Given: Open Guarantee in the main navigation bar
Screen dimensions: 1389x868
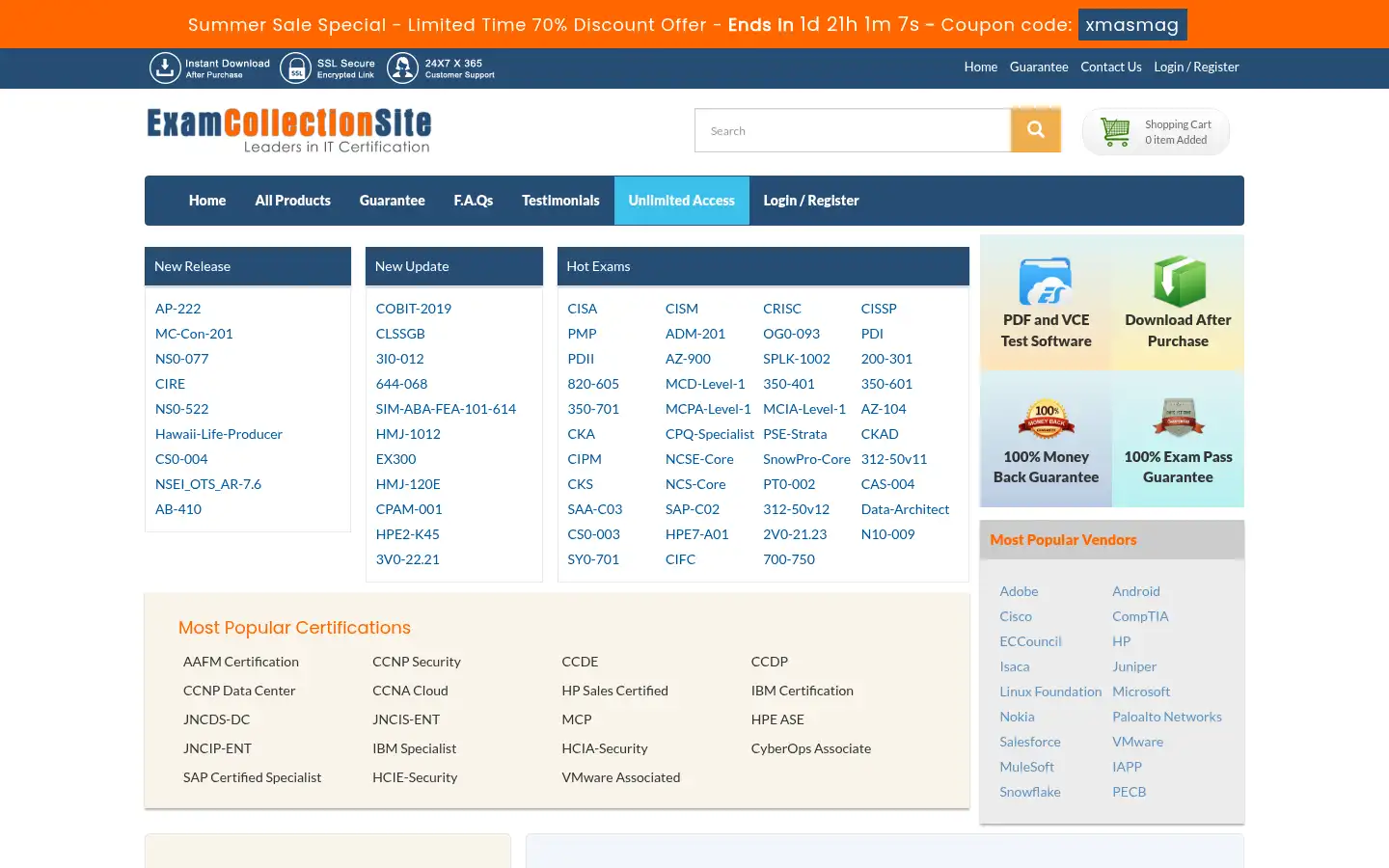Looking at the screenshot, I should (393, 201).
